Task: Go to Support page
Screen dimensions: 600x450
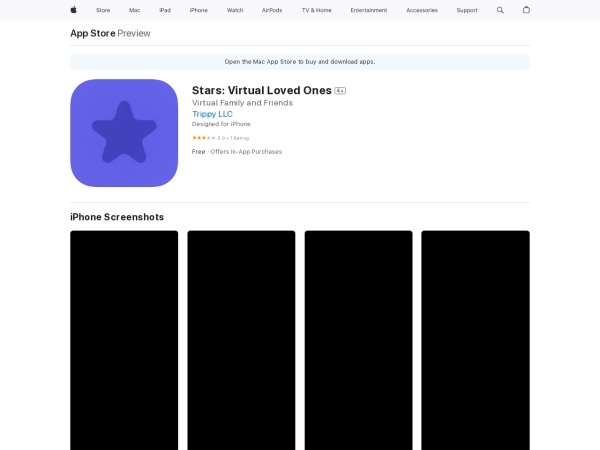Action: (467, 10)
